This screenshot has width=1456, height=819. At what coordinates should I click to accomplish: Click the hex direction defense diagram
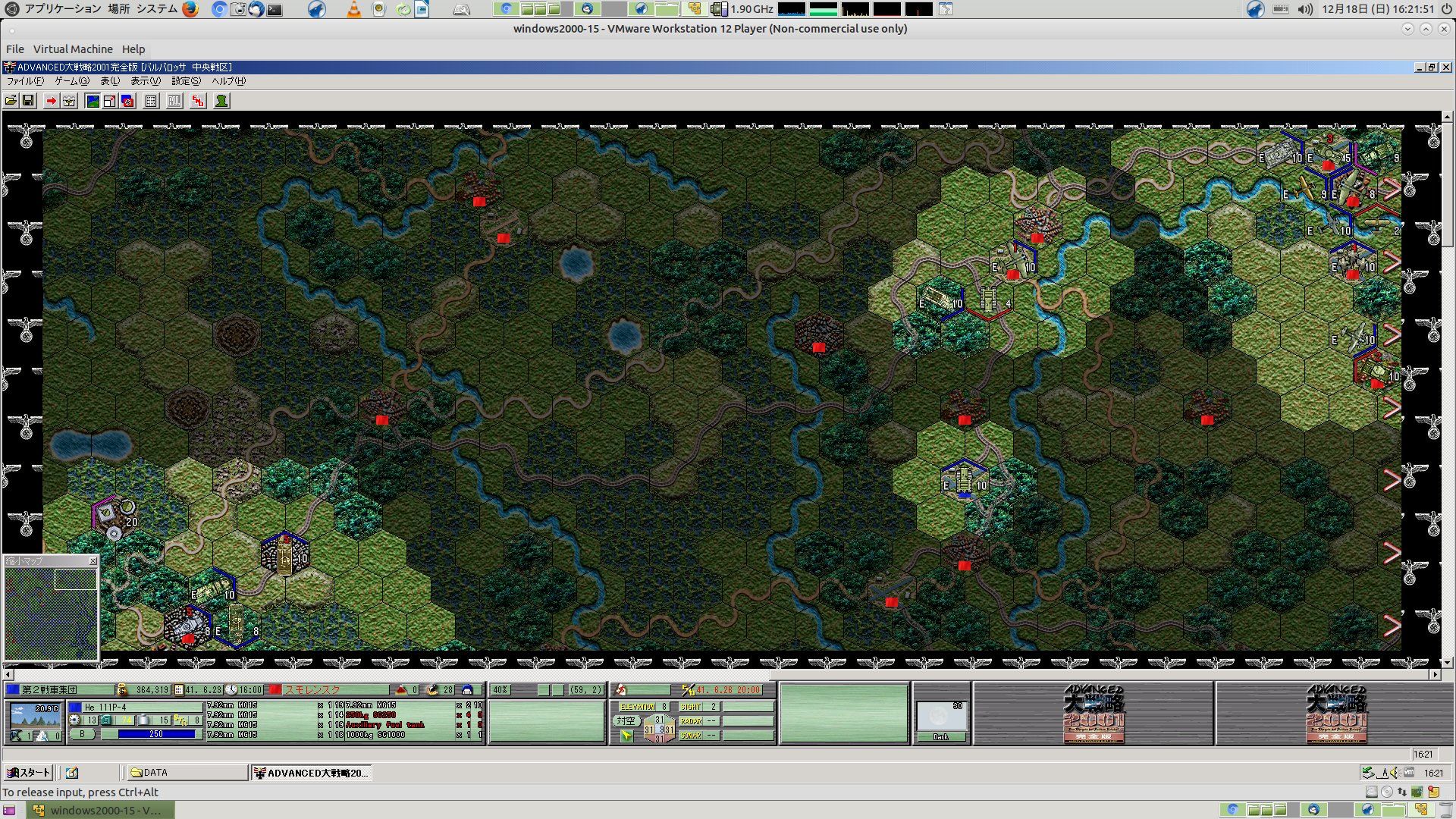pyautogui.click(x=659, y=730)
